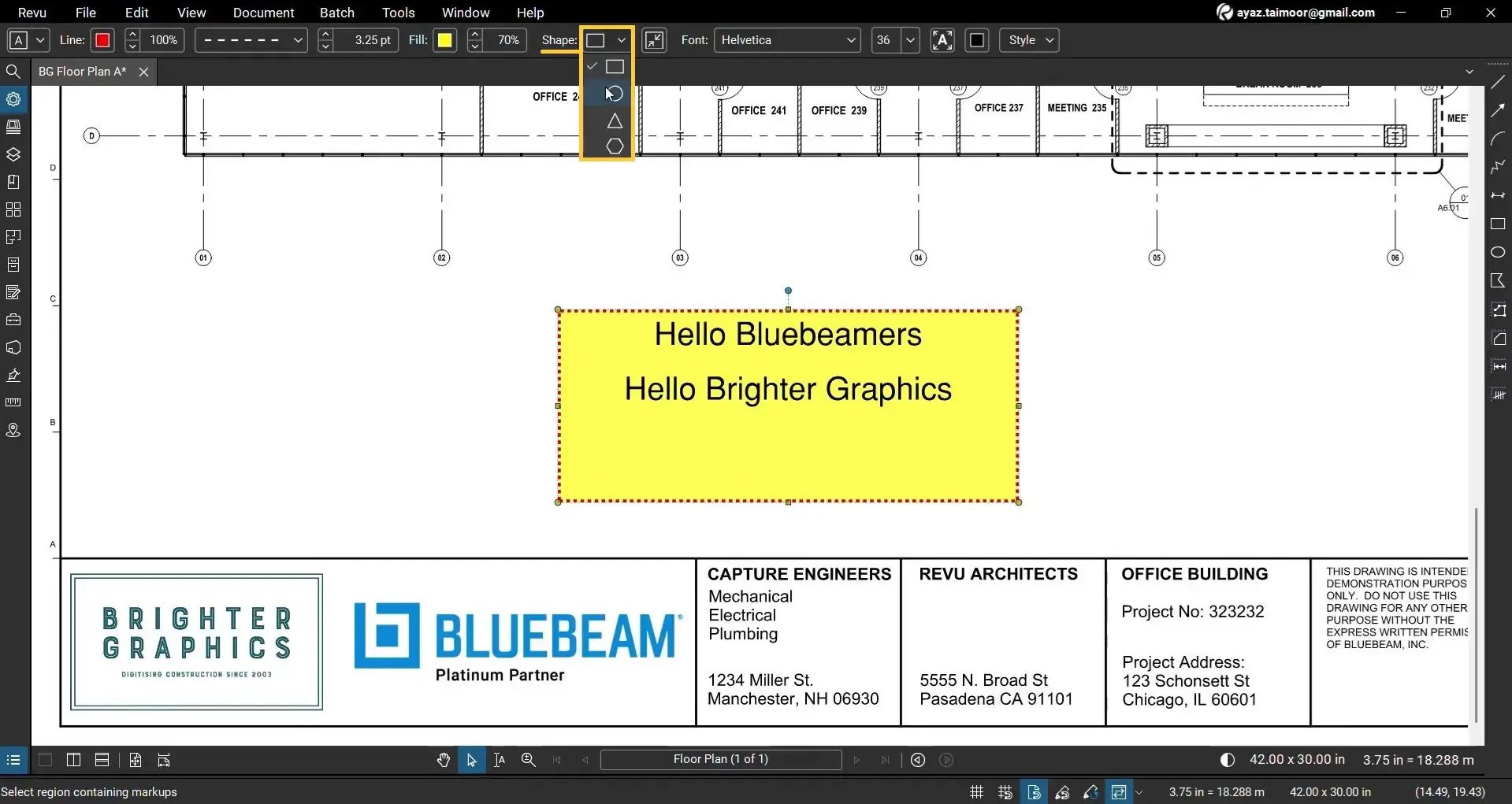The height and width of the screenshot is (804, 1512).
Task: Select the Pan tool
Action: click(x=443, y=760)
